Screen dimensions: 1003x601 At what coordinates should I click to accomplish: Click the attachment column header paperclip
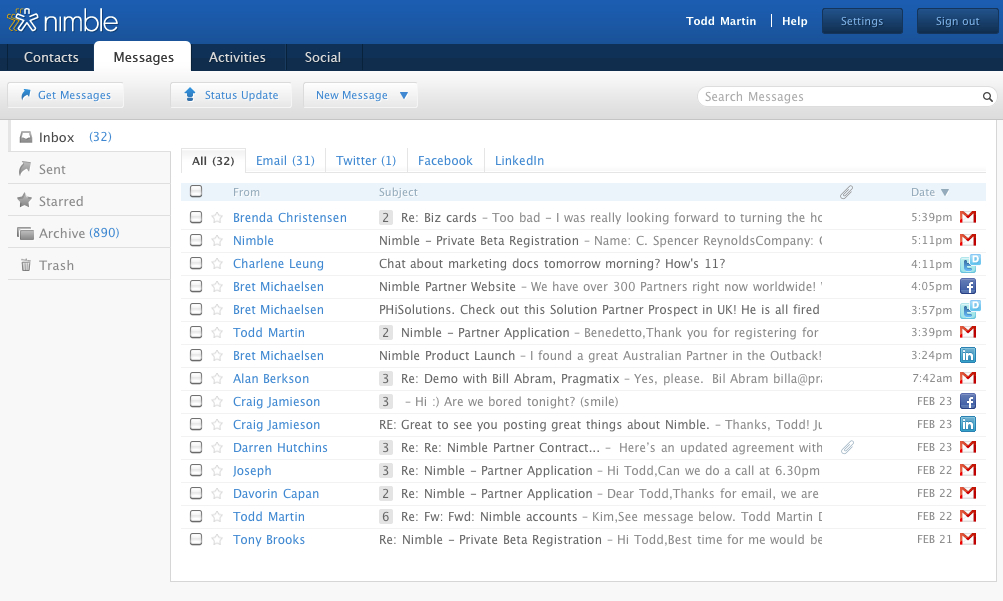846,192
